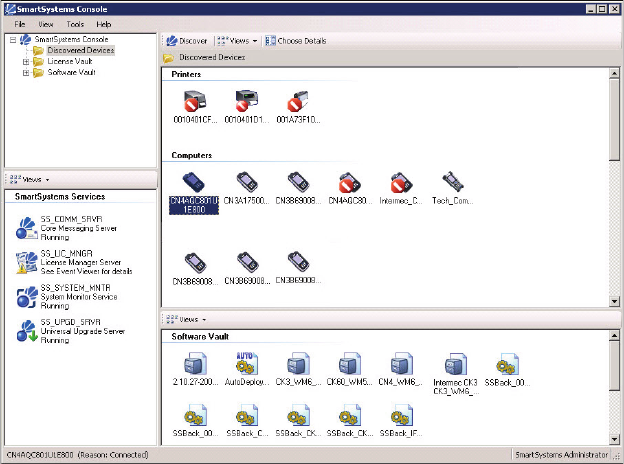Click SmartSystems Administrator in status bar
This screenshot has width=624, height=464.
[x=562, y=454]
